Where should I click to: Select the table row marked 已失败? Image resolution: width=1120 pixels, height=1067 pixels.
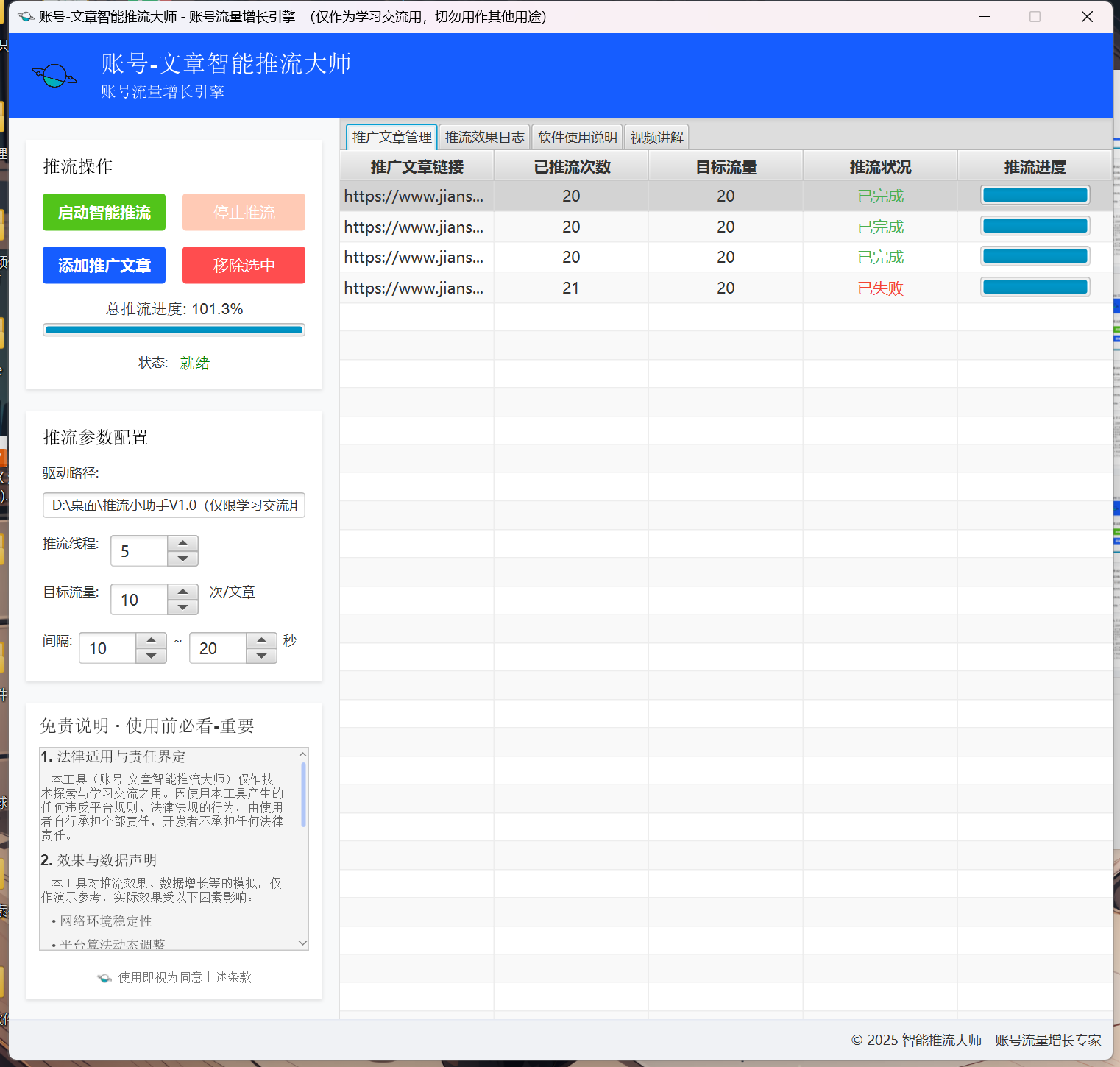coord(662,288)
